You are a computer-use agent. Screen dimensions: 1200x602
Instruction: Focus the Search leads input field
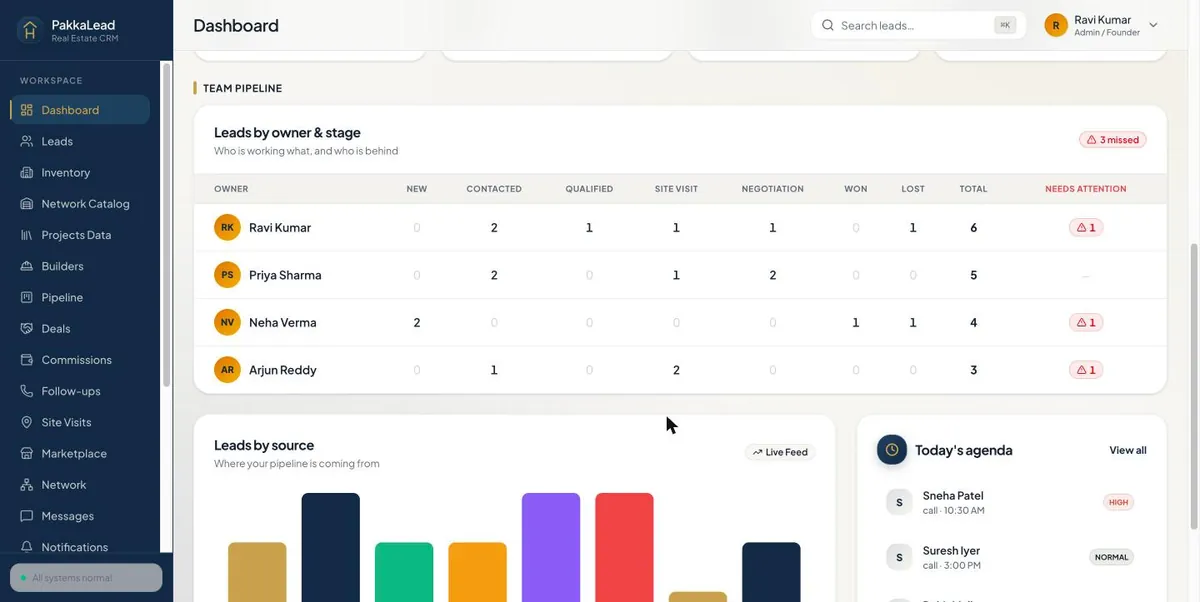(919, 25)
